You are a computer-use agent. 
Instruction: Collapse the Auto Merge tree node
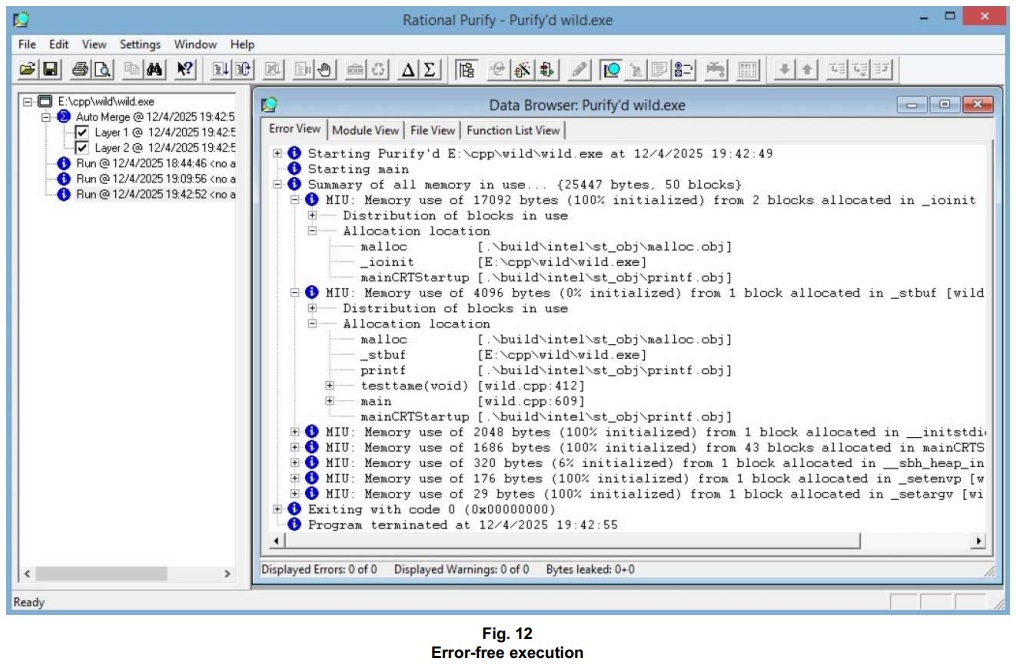tap(45, 117)
